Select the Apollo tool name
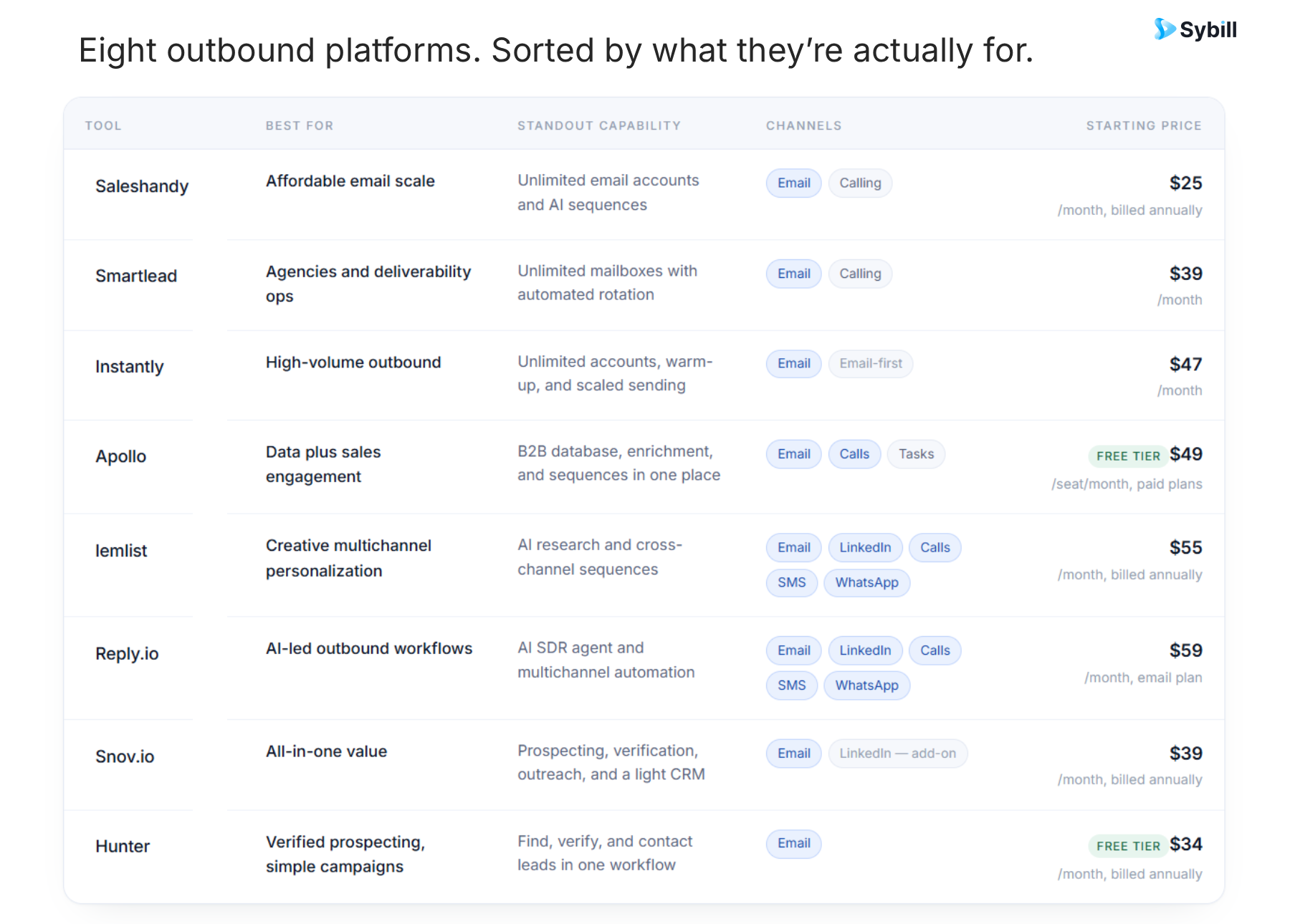The image size is (1290, 924). 121,456
